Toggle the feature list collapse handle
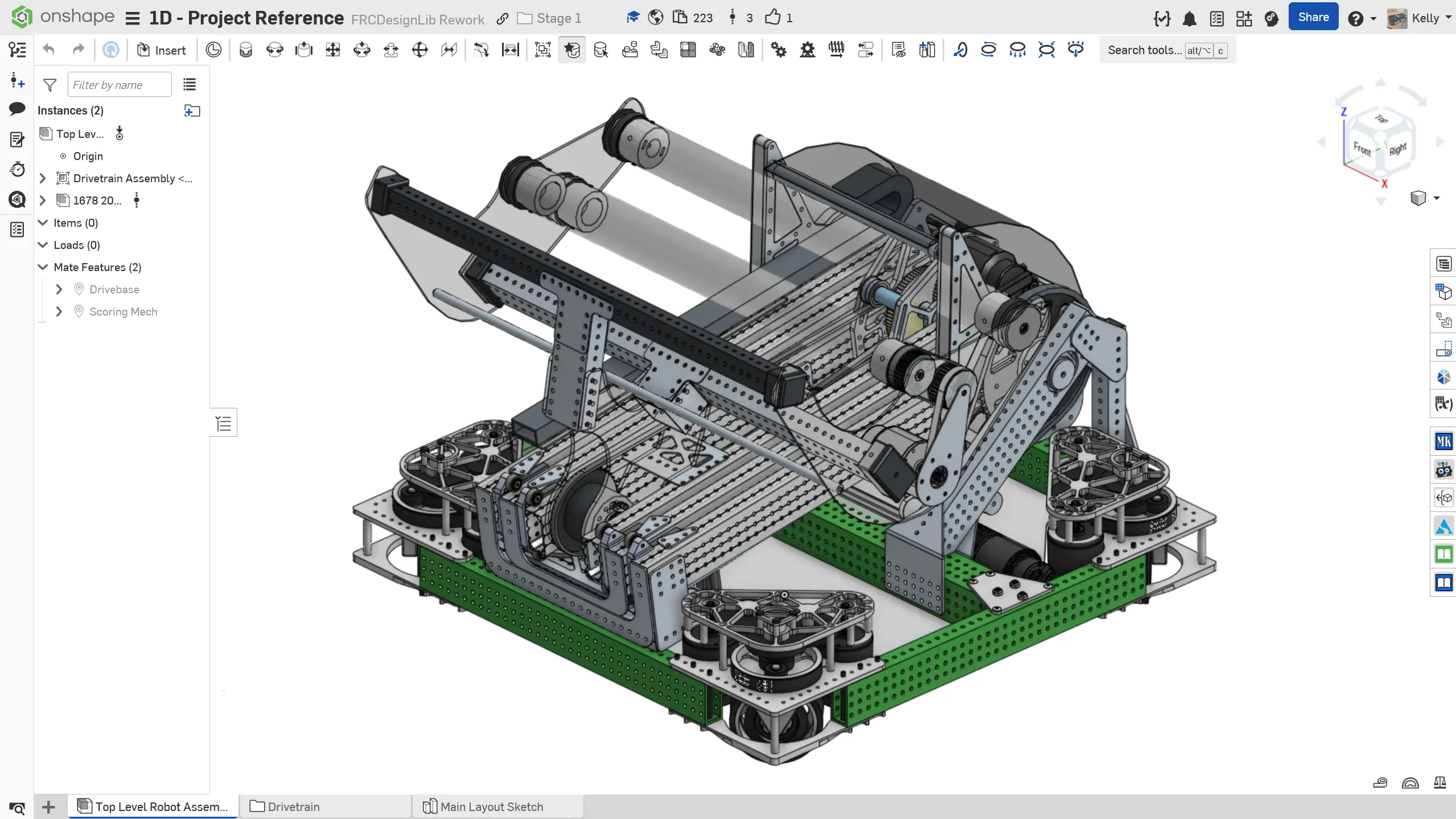Viewport: 1456px width, 819px height. pyautogui.click(x=224, y=423)
